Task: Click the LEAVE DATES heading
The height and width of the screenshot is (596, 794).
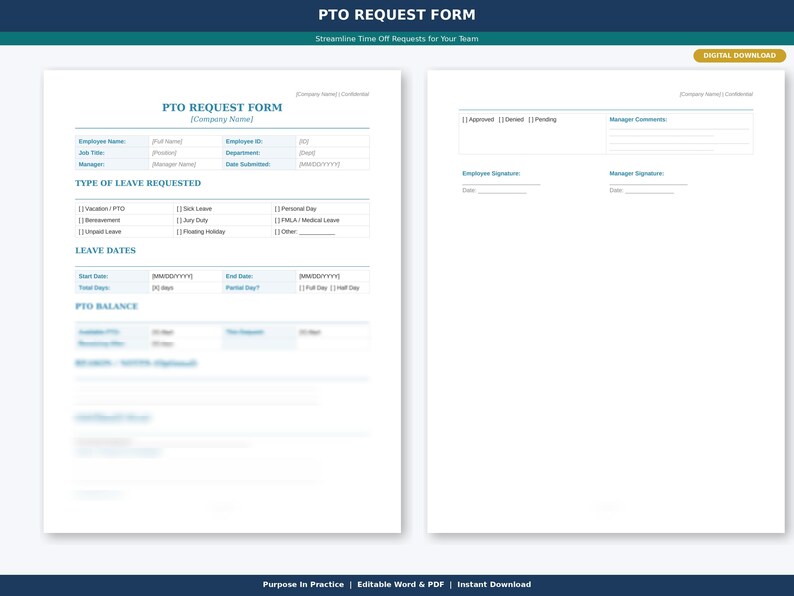Action: pos(105,251)
